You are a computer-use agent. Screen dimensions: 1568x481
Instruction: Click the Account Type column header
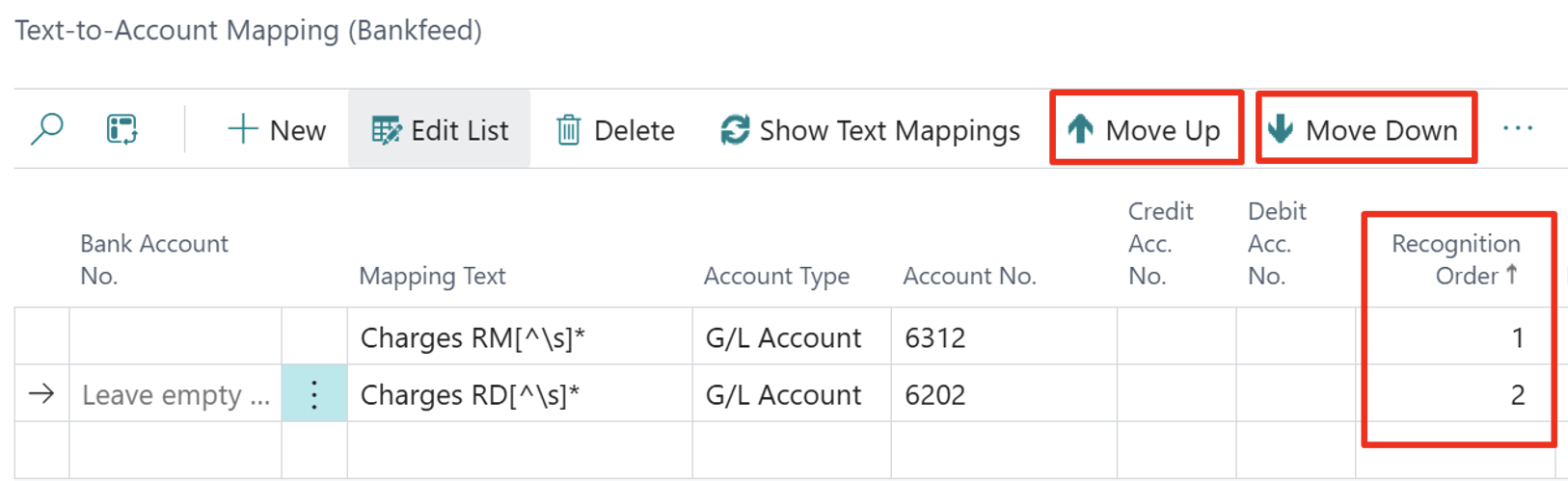tap(776, 277)
